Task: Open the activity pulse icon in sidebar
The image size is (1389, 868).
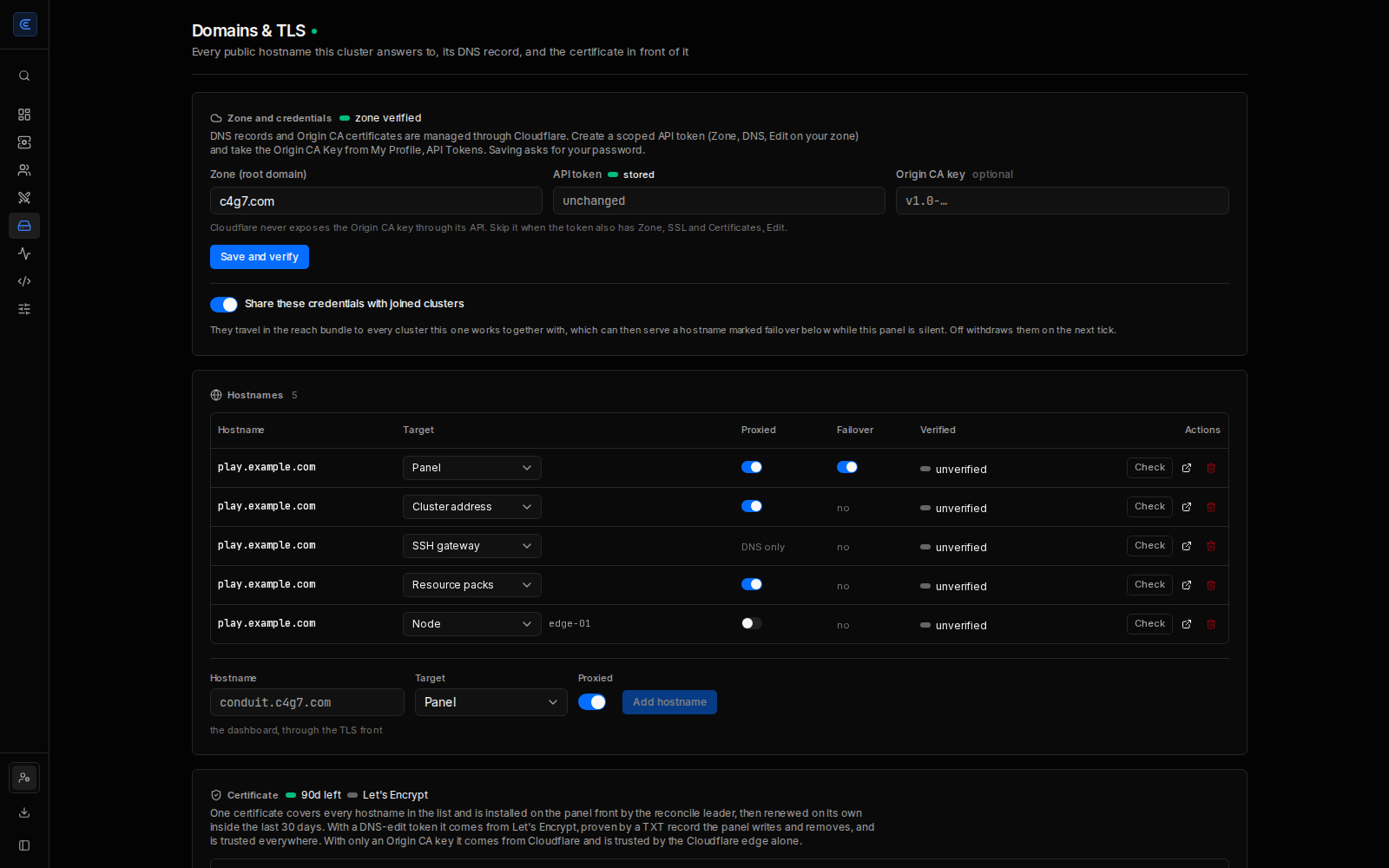Action: pos(24,253)
